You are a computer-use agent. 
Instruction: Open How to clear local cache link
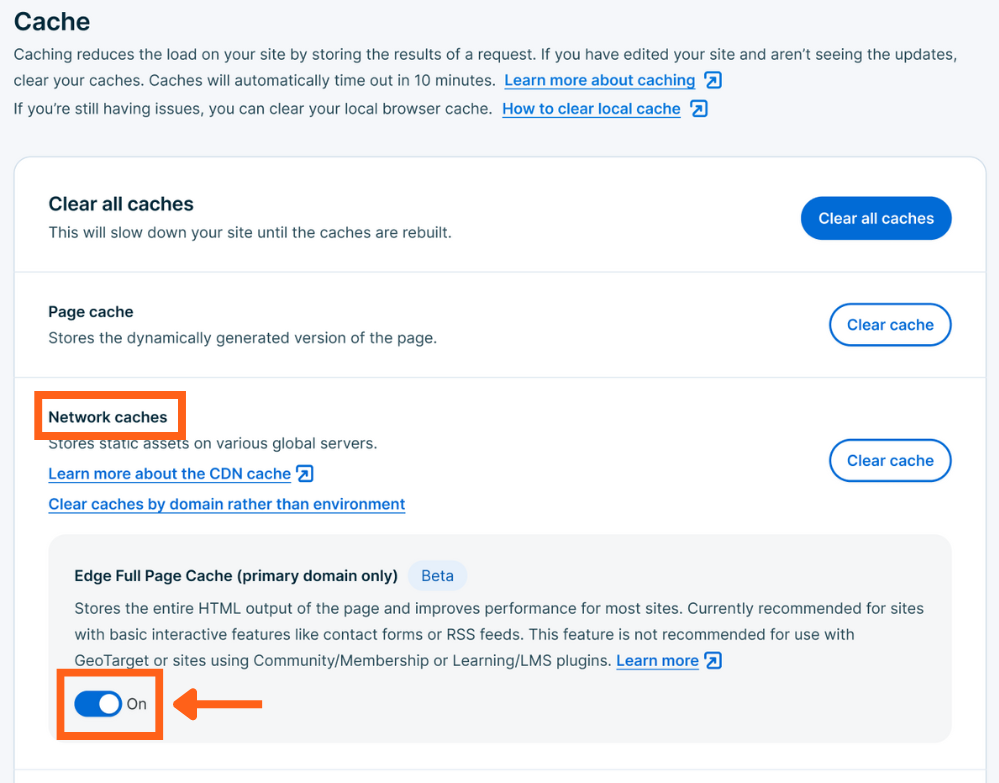point(591,109)
